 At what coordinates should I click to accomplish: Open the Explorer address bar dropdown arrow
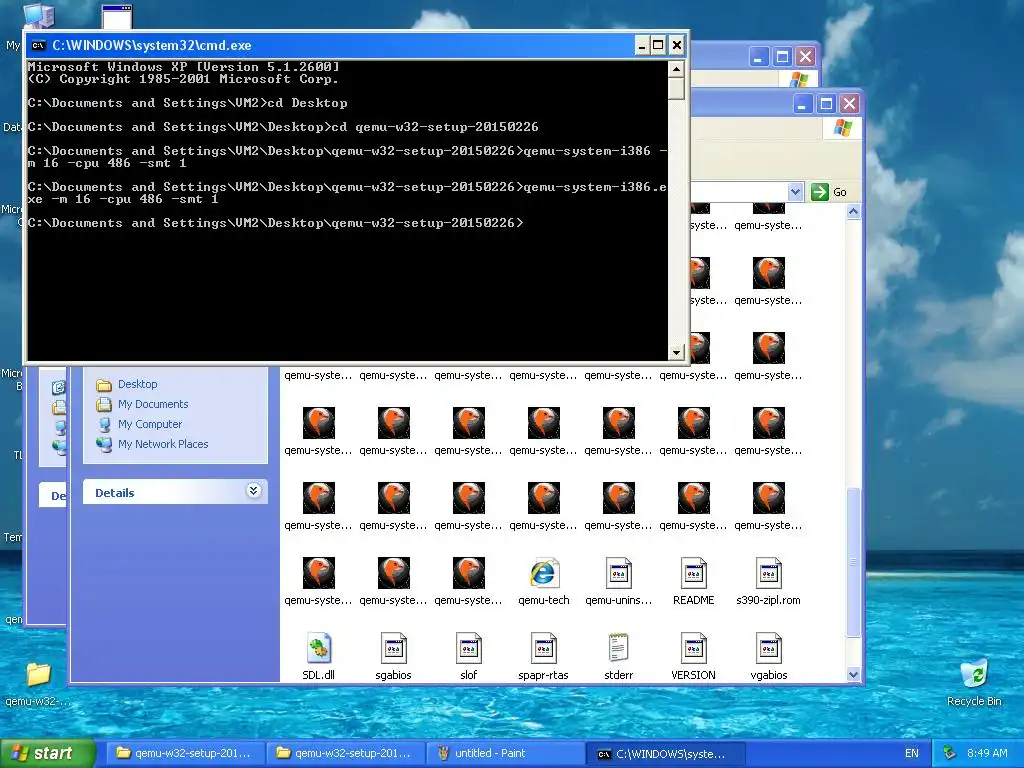[795, 192]
